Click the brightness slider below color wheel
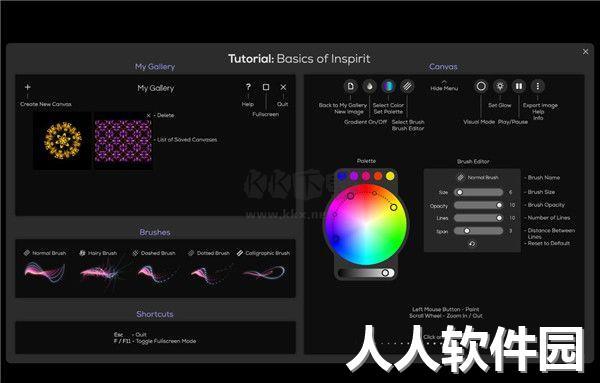Image resolution: width=600 pixels, height=383 pixels. pyautogui.click(x=366, y=273)
